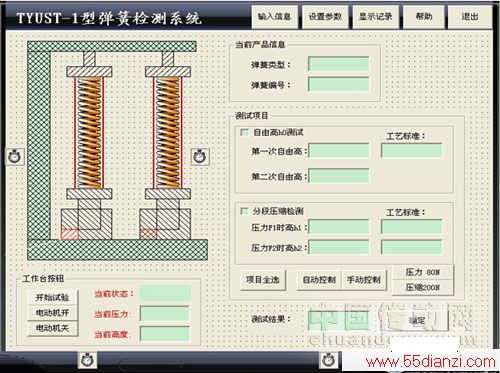Enable the 自由高h0测试 checkbox

click(245, 132)
